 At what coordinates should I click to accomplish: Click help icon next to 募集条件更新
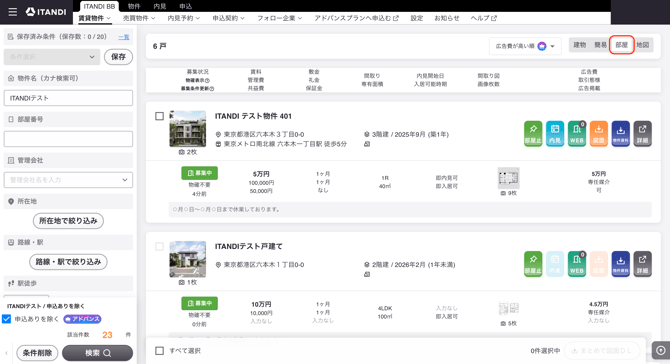point(212,88)
